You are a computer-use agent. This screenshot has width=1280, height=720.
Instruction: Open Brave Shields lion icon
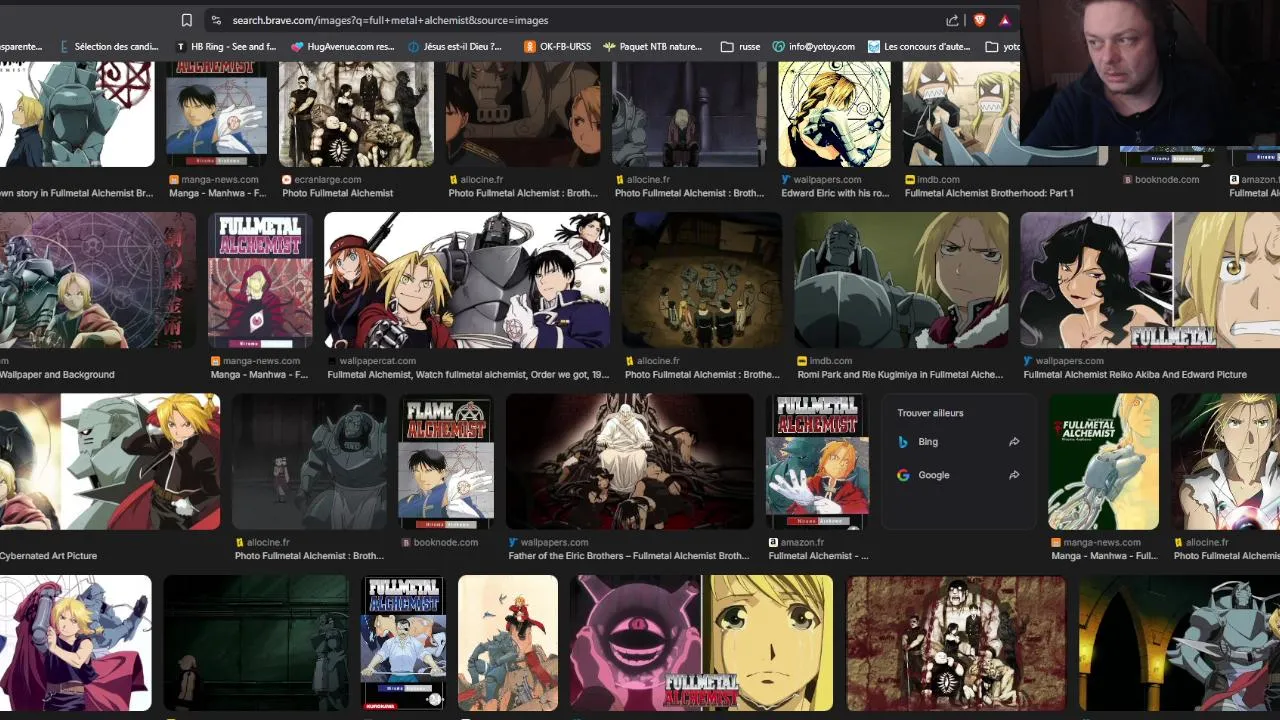(979, 20)
